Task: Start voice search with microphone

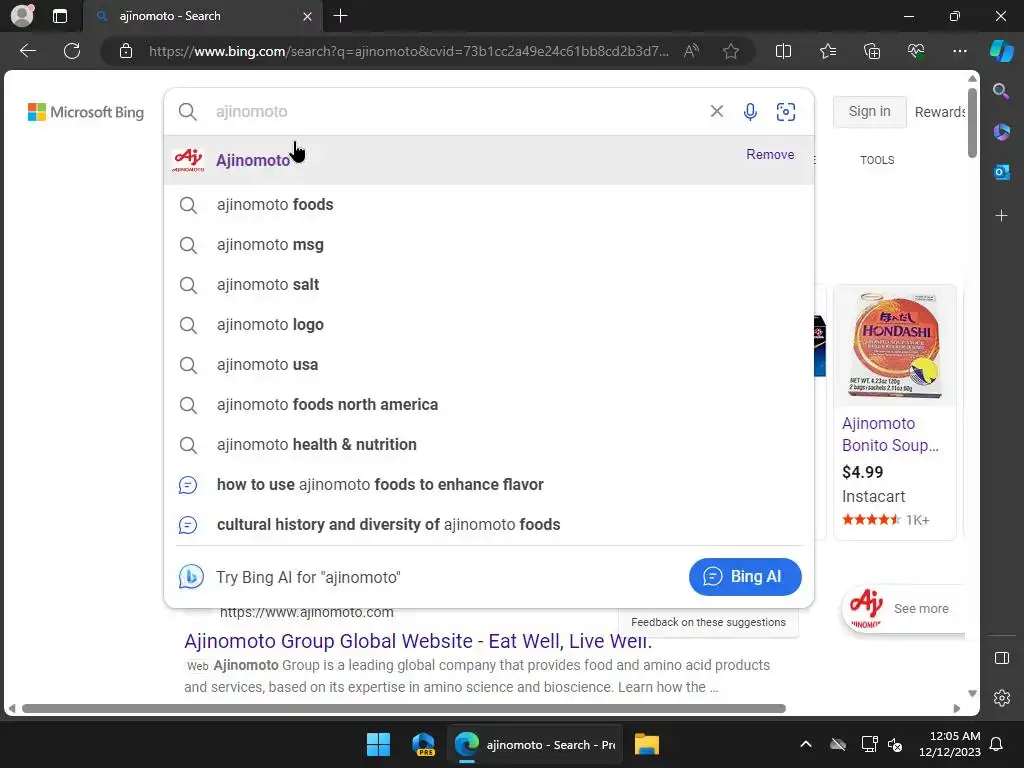Action: [x=750, y=112]
